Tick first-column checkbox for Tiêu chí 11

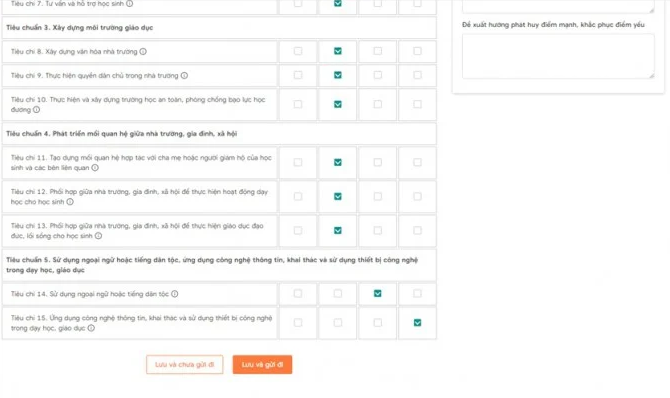[x=298, y=162]
